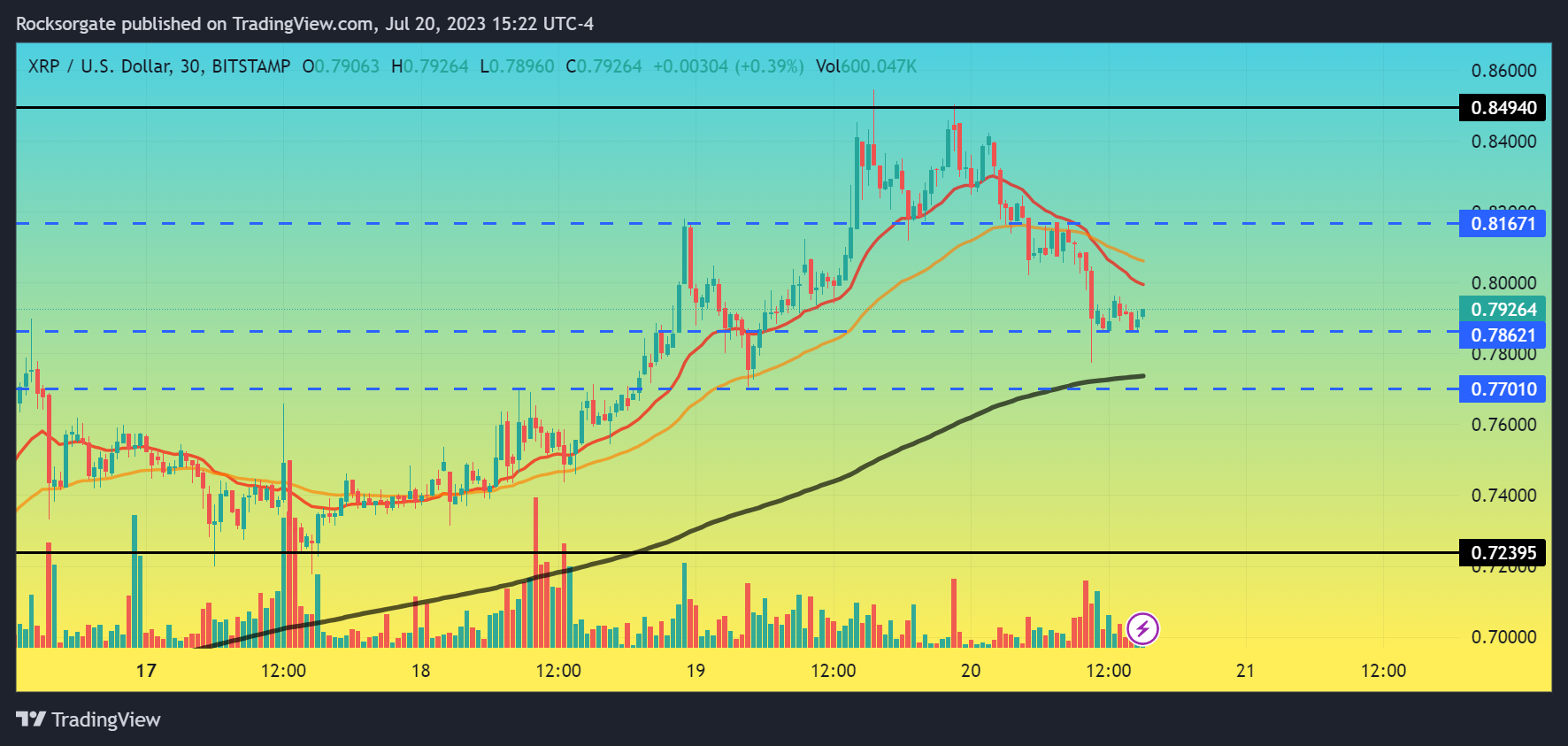Click the date label 18 on time axis
This screenshot has height=746, width=1568.
click(x=420, y=671)
